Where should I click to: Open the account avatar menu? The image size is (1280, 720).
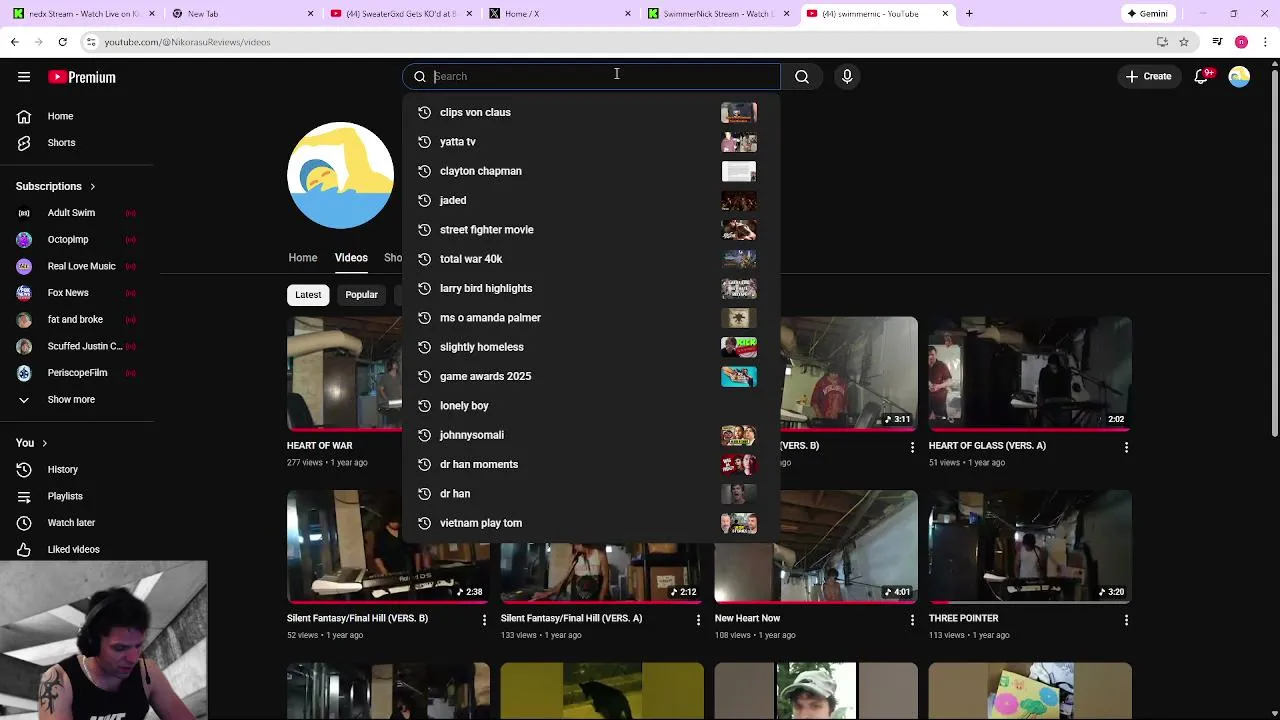tap(1239, 76)
